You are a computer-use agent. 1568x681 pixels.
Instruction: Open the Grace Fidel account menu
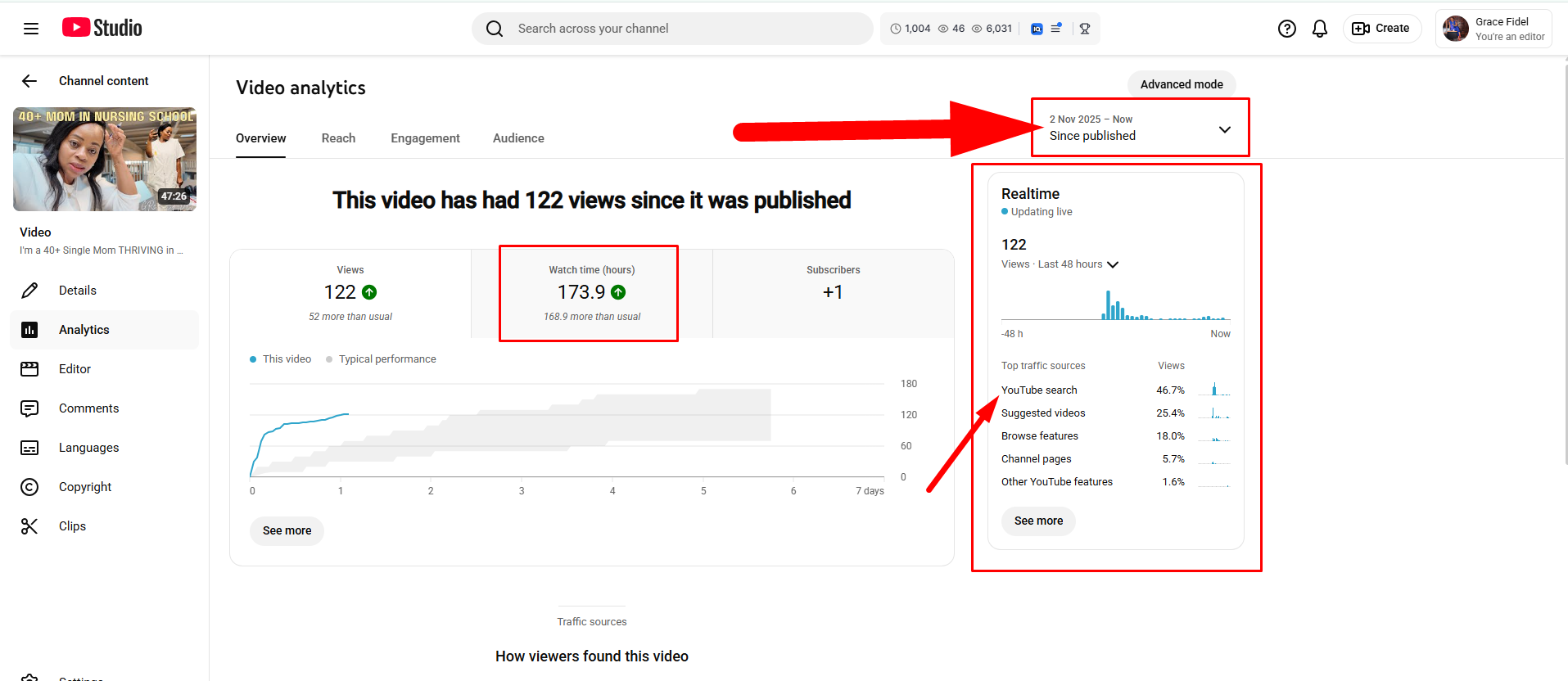pyautogui.click(x=1493, y=29)
